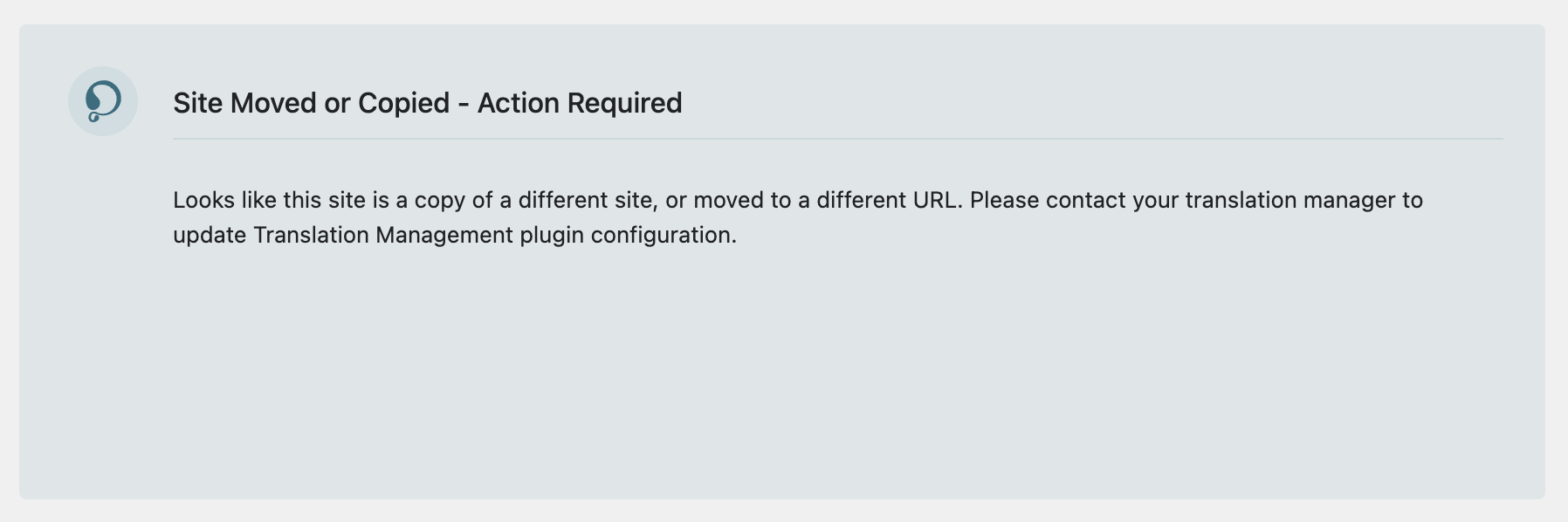The width and height of the screenshot is (1568, 522).
Task: Click the word "Required" in the heading
Action: (624, 103)
